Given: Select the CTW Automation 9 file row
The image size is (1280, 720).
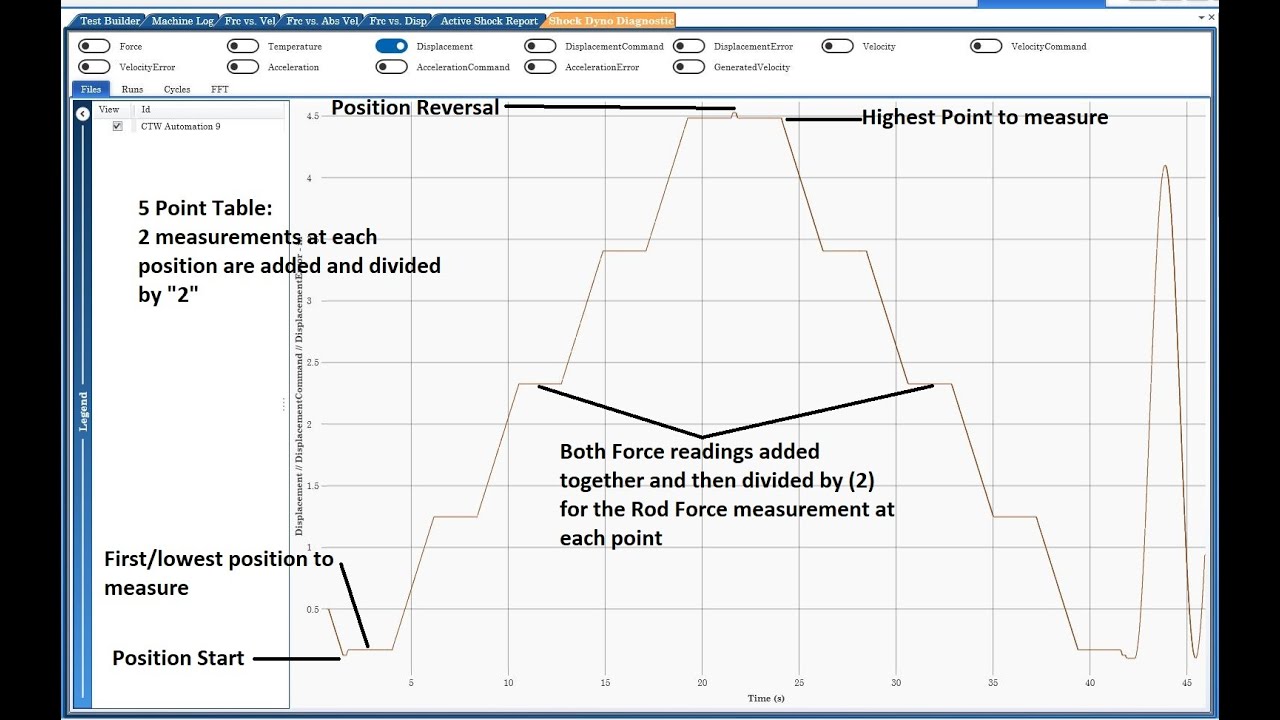Looking at the screenshot, I should point(190,127).
